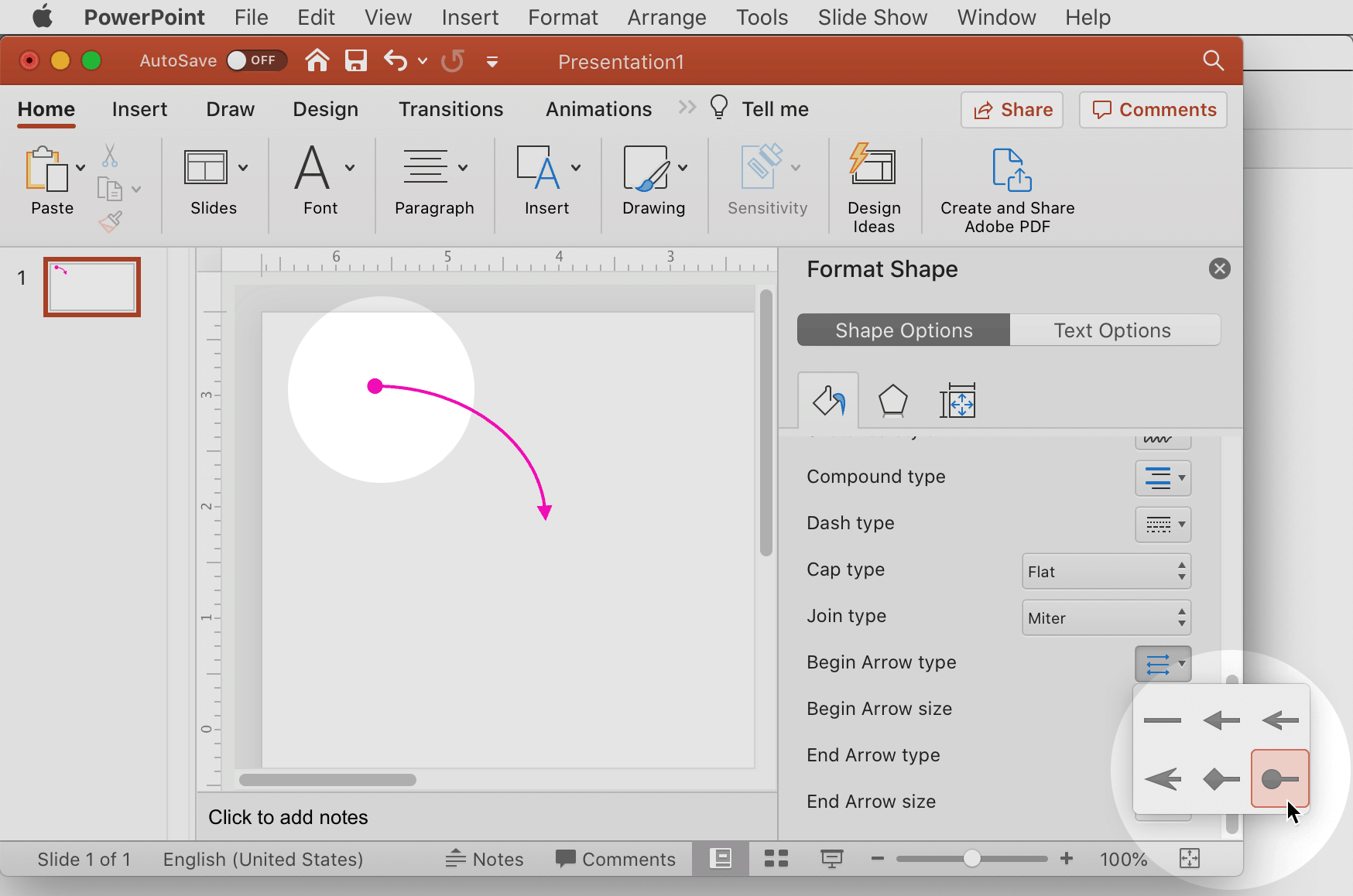The height and width of the screenshot is (896, 1353).
Task: Open the Slide Show menu
Action: [872, 17]
